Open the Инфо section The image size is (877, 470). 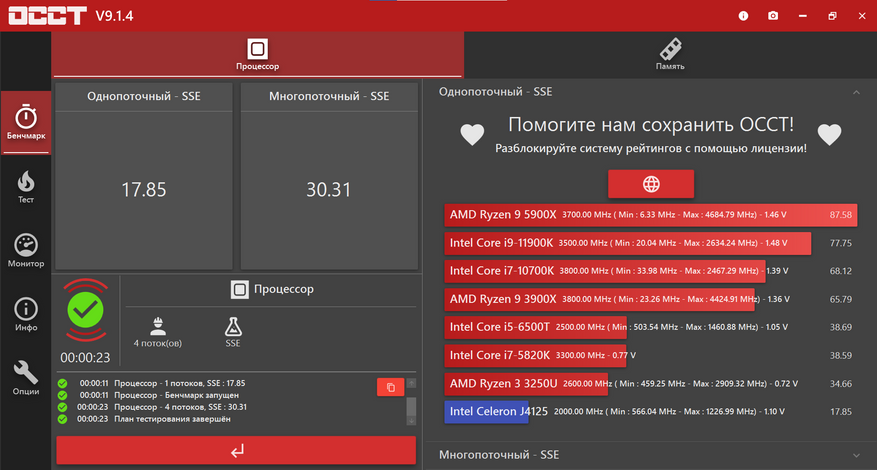pos(26,314)
